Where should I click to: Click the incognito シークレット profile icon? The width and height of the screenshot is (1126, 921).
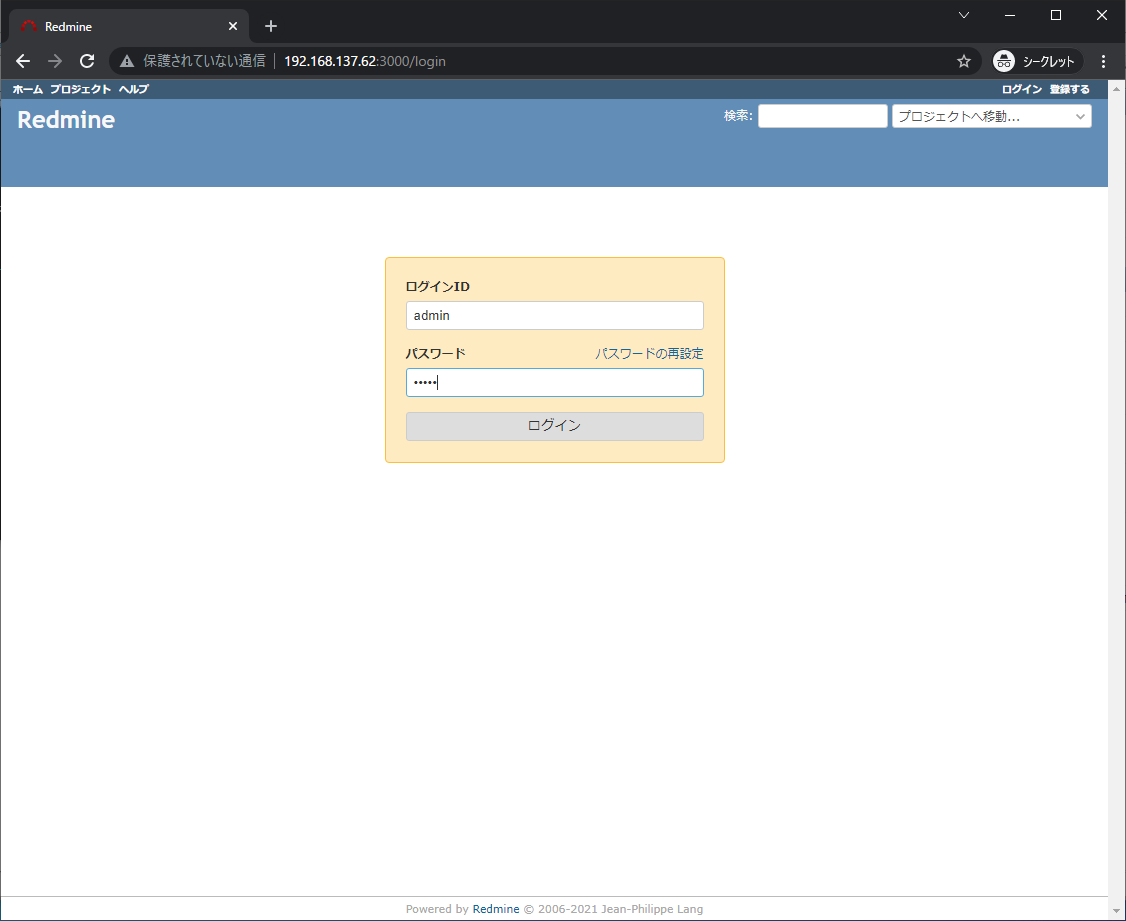coord(1003,61)
